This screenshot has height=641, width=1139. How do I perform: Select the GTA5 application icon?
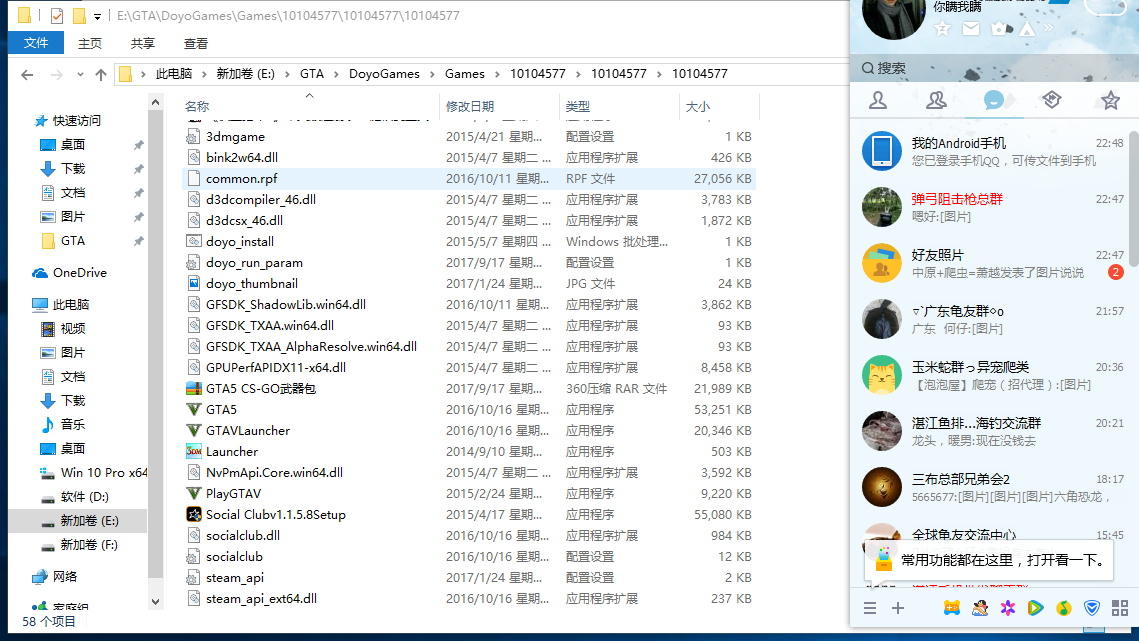coord(193,410)
